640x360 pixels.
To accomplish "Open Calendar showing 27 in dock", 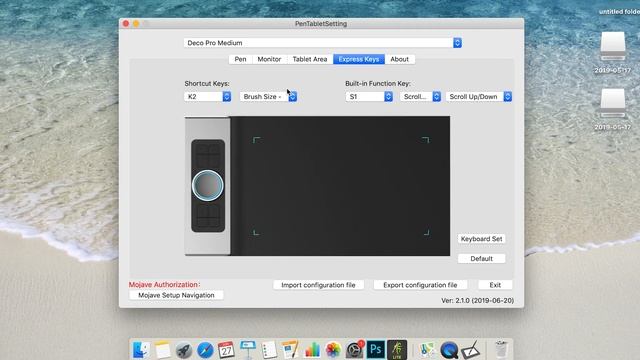I will [x=226, y=350].
